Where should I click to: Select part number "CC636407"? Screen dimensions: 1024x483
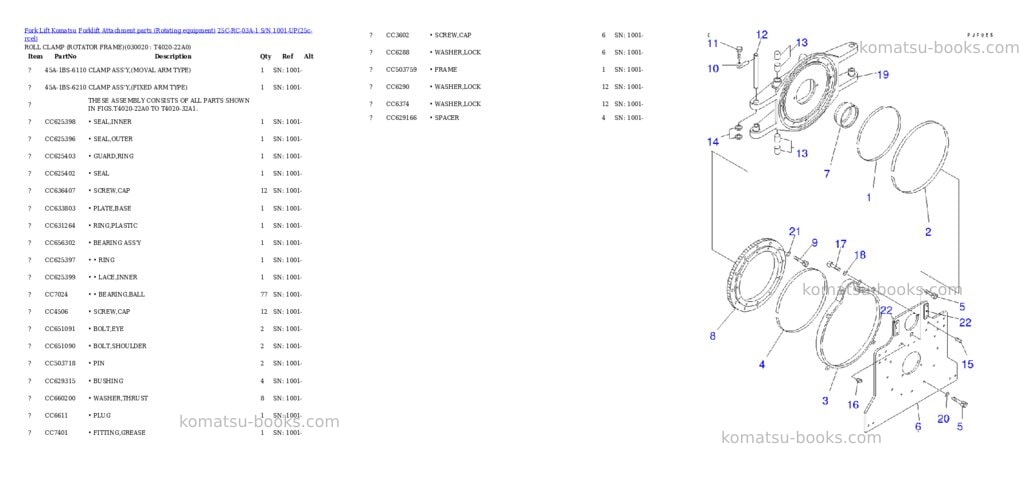coord(60,191)
